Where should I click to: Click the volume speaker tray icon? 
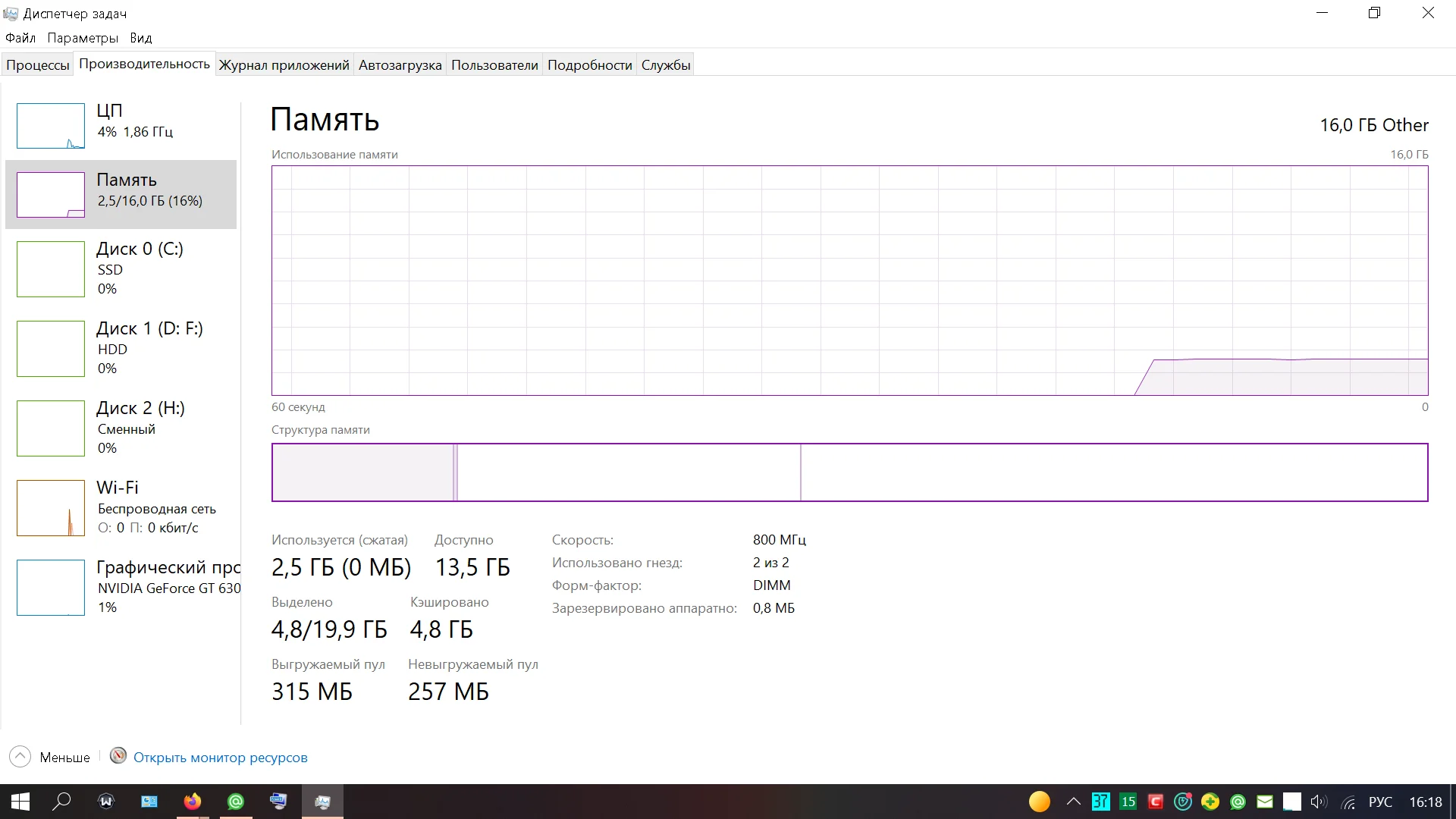(x=1319, y=802)
